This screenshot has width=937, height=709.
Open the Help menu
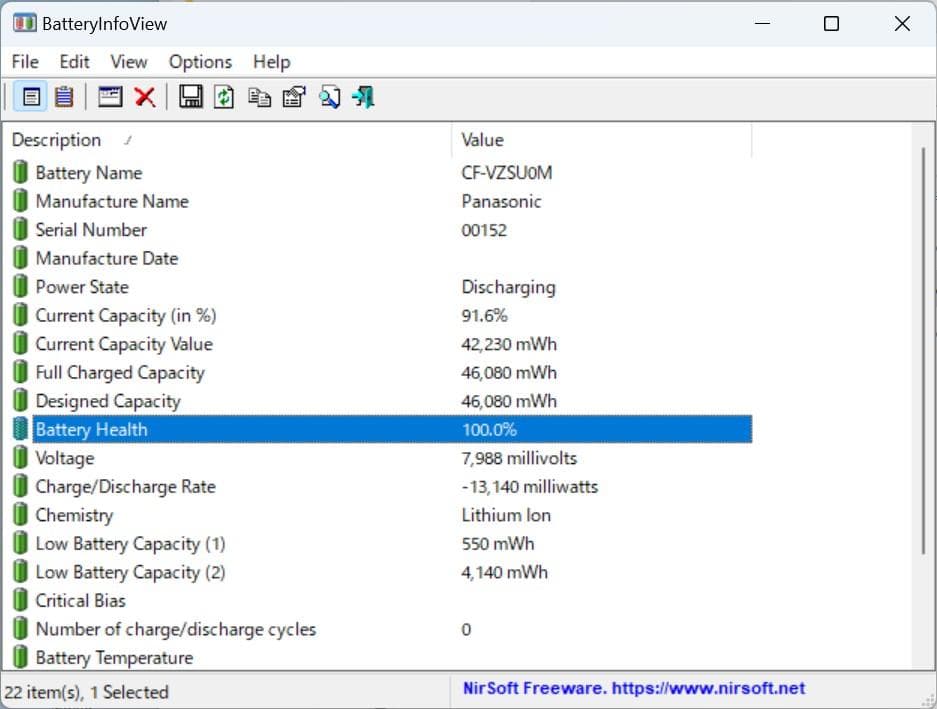[270, 61]
